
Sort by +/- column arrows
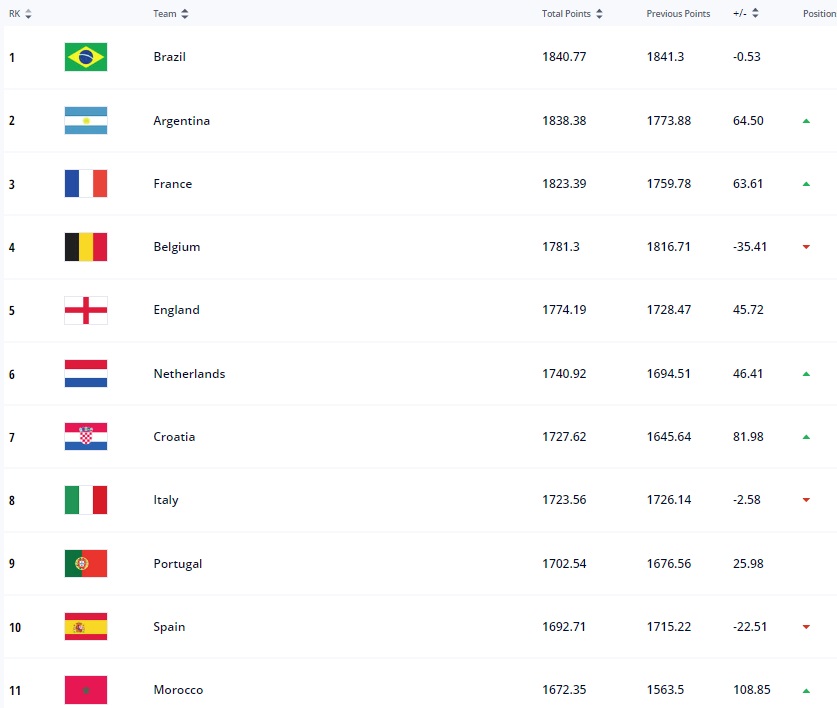755,14
